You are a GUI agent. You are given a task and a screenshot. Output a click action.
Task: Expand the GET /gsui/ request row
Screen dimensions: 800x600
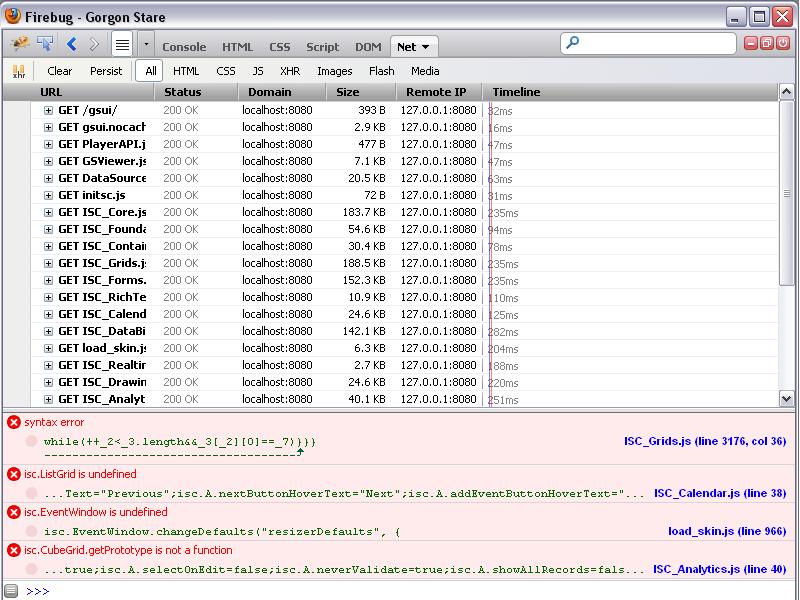pyautogui.click(x=48, y=110)
